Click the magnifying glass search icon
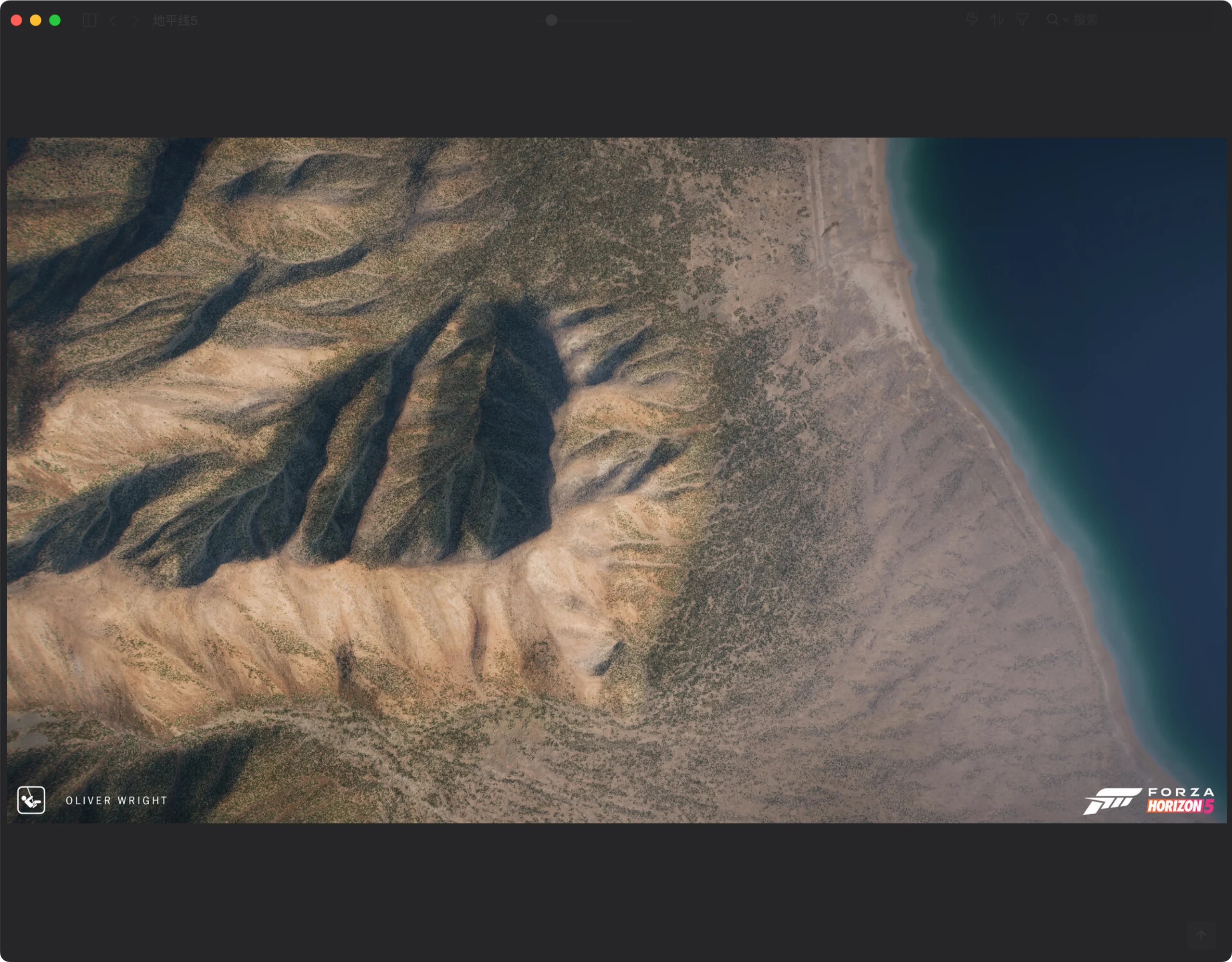Screen dimensions: 1232x962 click(1052, 20)
